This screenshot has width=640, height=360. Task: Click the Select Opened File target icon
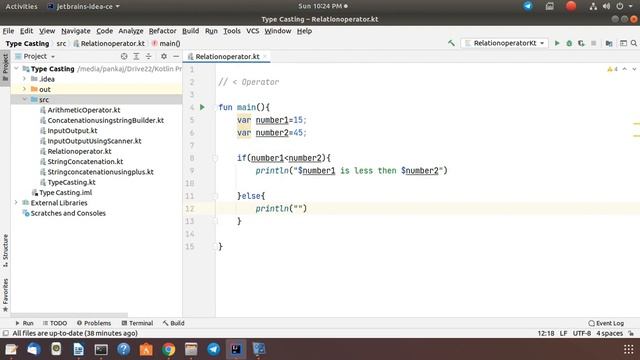pyautogui.click(x=124, y=56)
